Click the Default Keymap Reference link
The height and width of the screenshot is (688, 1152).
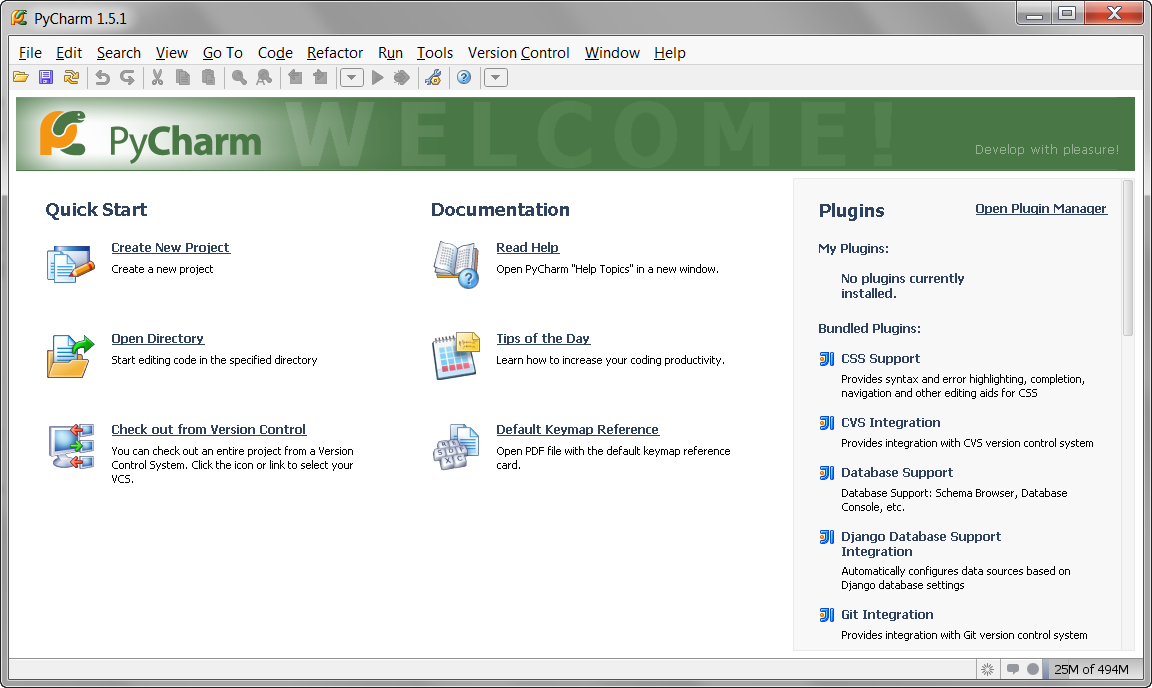[577, 430]
